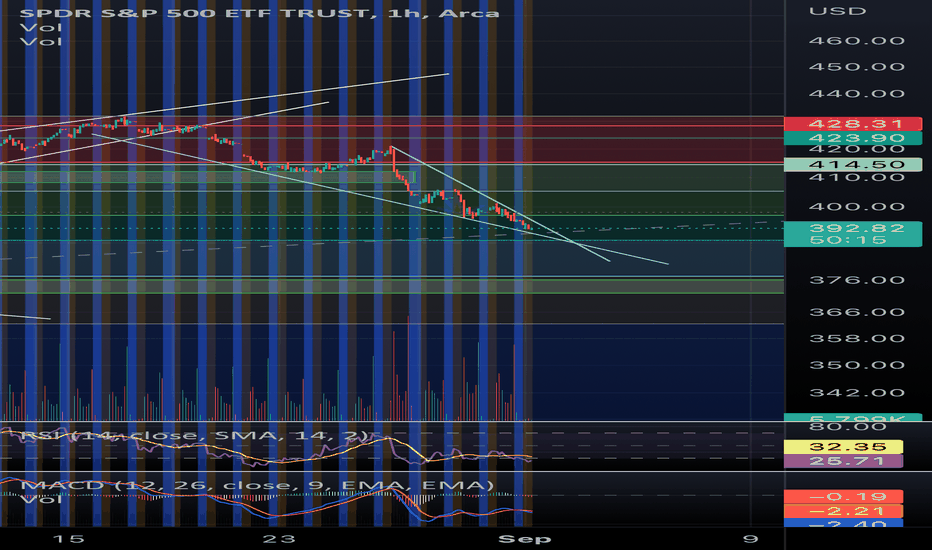Click the date 15 on time axis

click(x=68, y=539)
